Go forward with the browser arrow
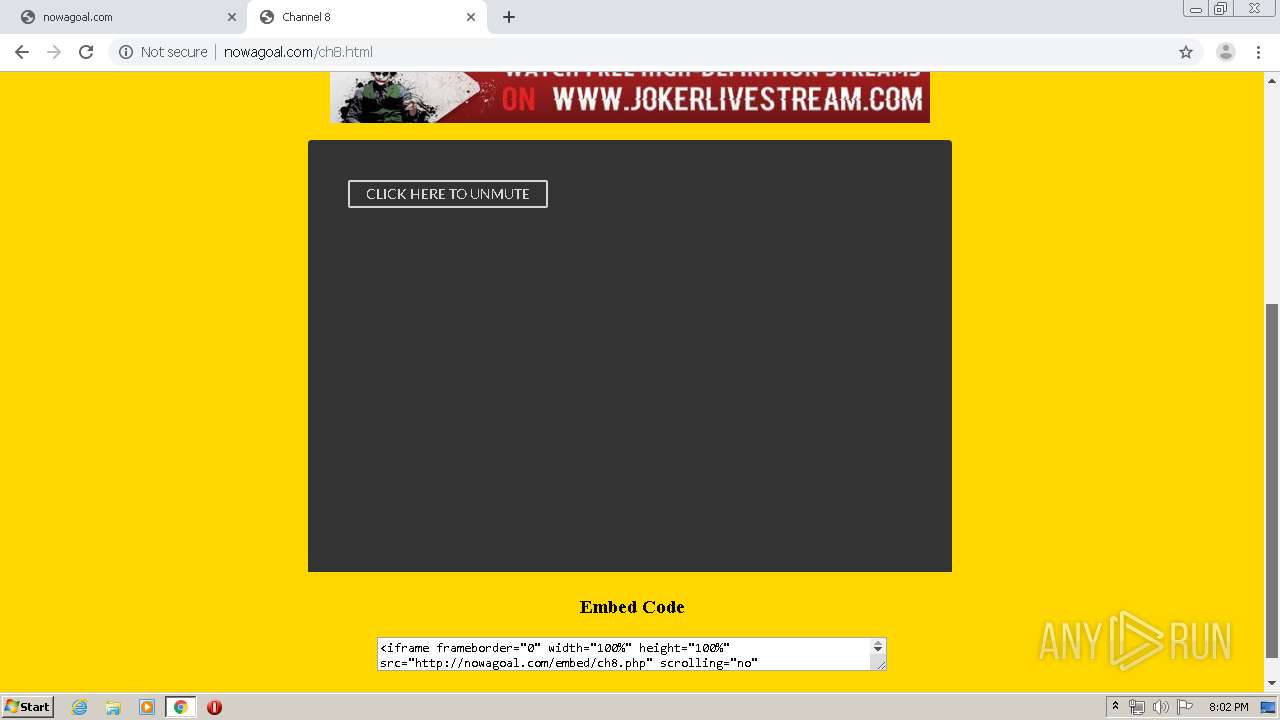 (x=54, y=52)
